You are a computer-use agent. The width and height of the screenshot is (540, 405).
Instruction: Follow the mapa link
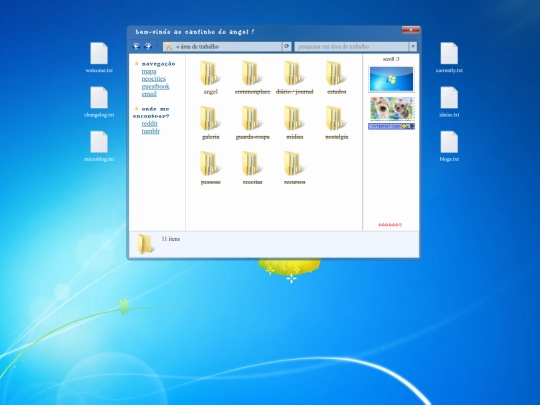(149, 71)
